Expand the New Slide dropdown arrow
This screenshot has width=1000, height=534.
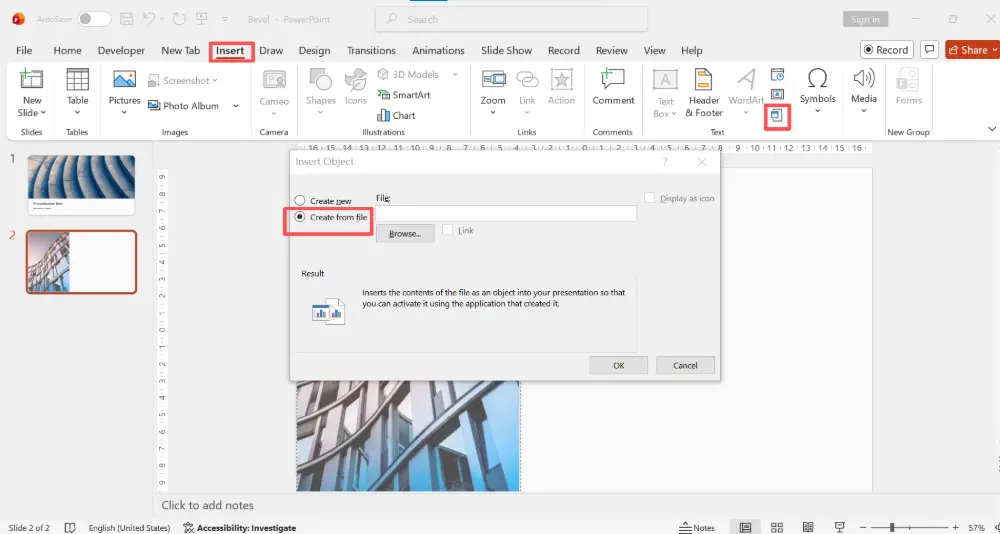point(43,113)
